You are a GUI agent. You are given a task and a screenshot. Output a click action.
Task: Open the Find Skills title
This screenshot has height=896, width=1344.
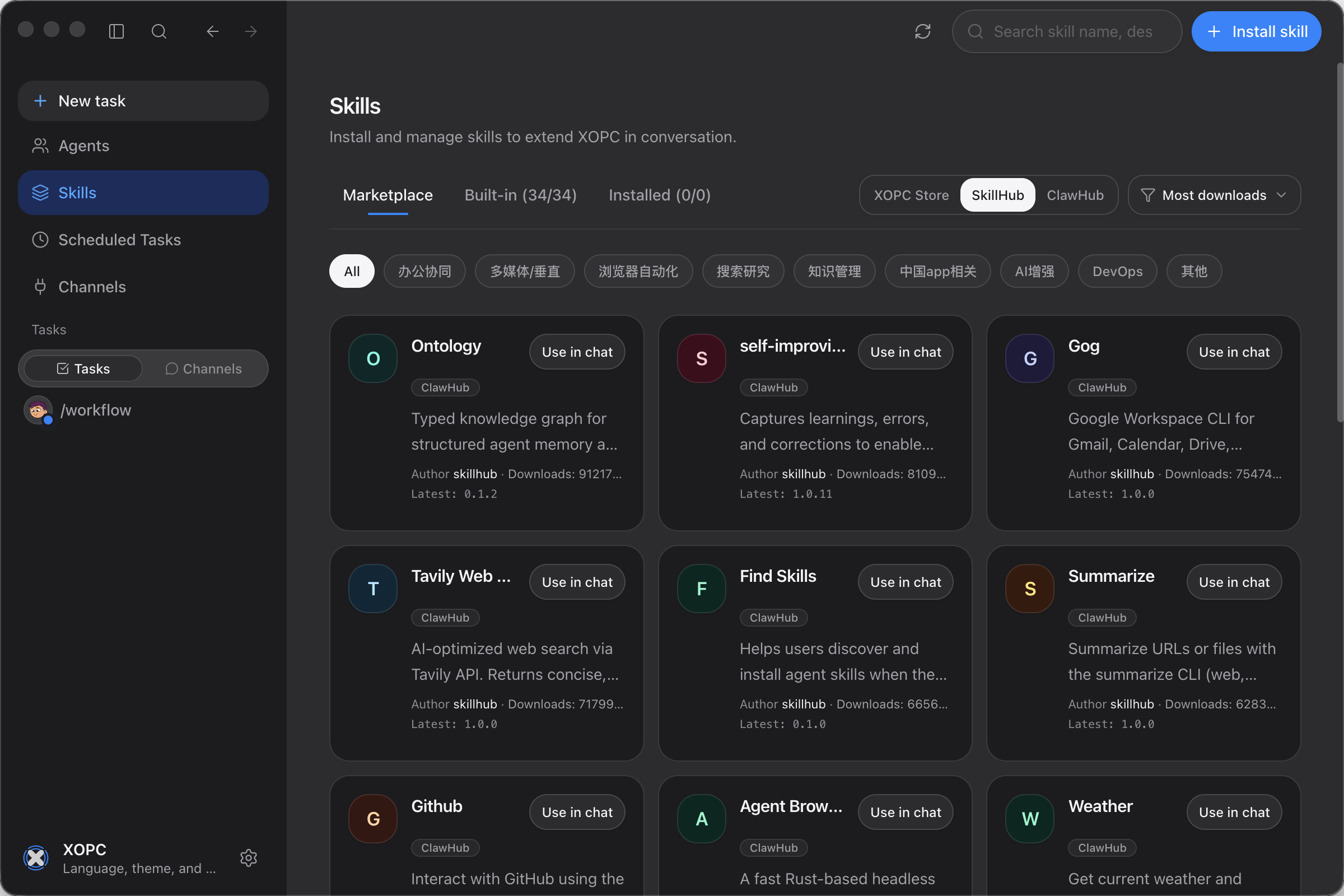tap(778, 576)
